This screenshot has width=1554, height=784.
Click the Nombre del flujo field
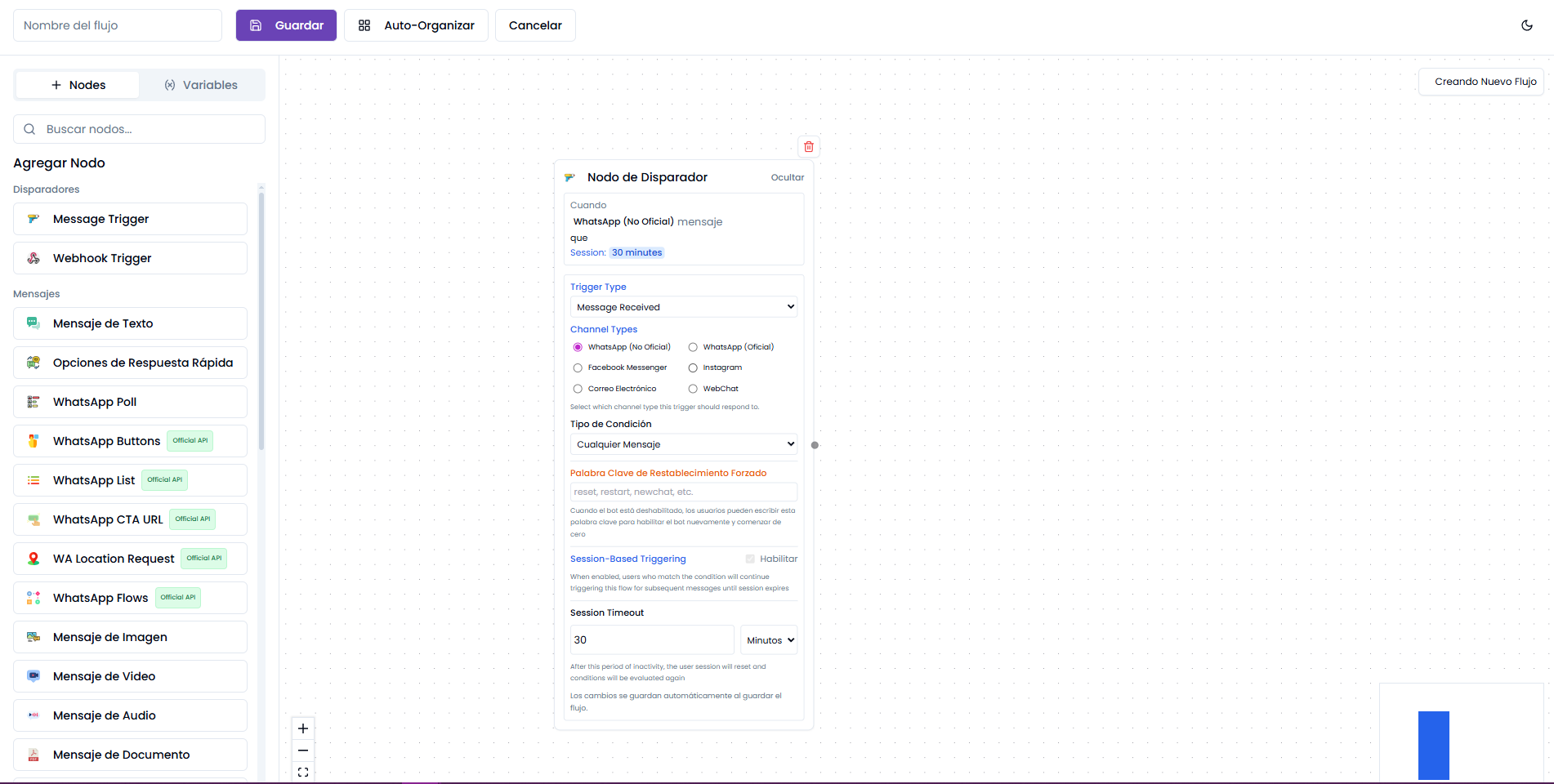pyautogui.click(x=118, y=25)
